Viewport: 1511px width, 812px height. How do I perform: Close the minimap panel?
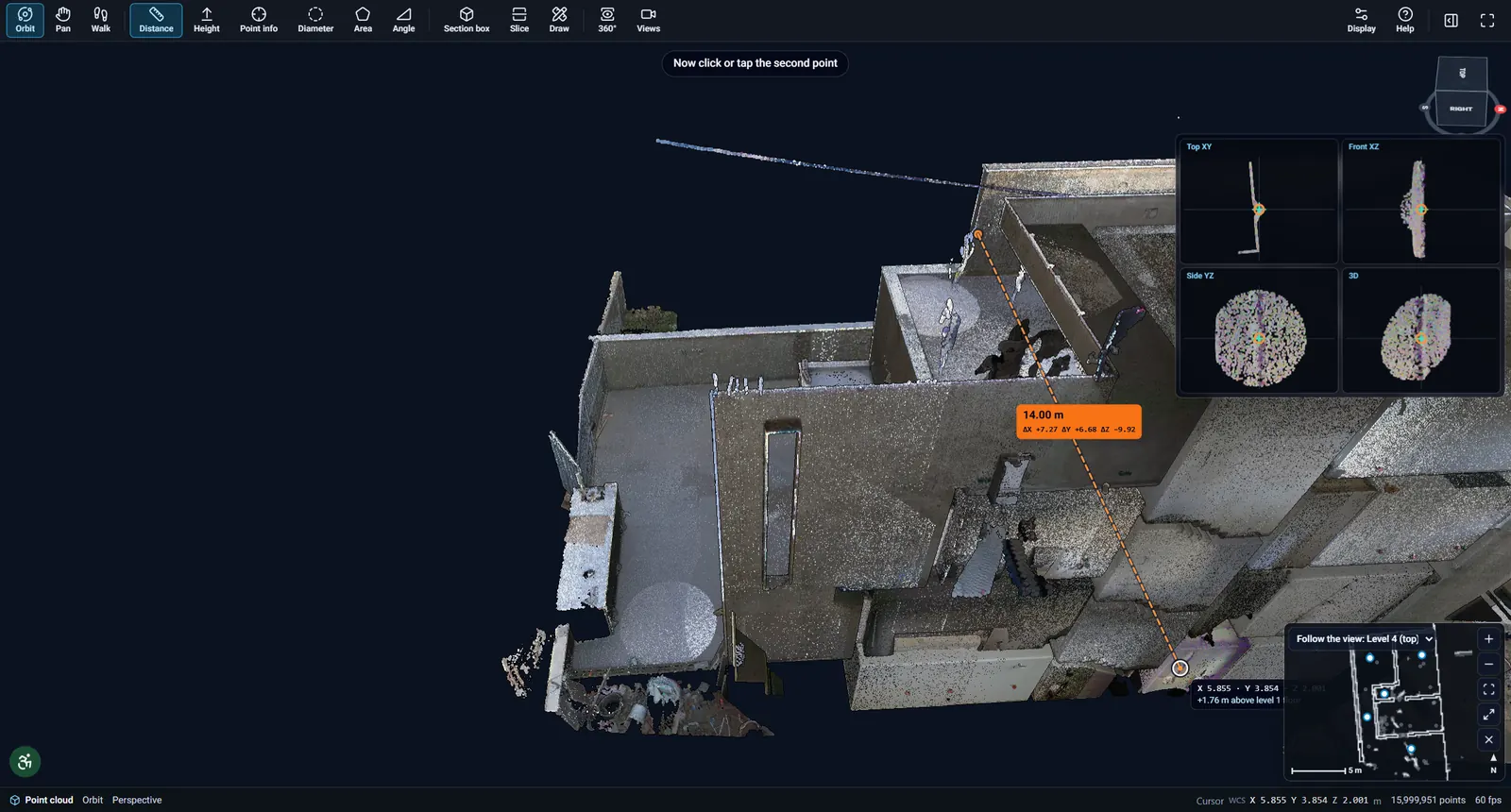tap(1488, 739)
